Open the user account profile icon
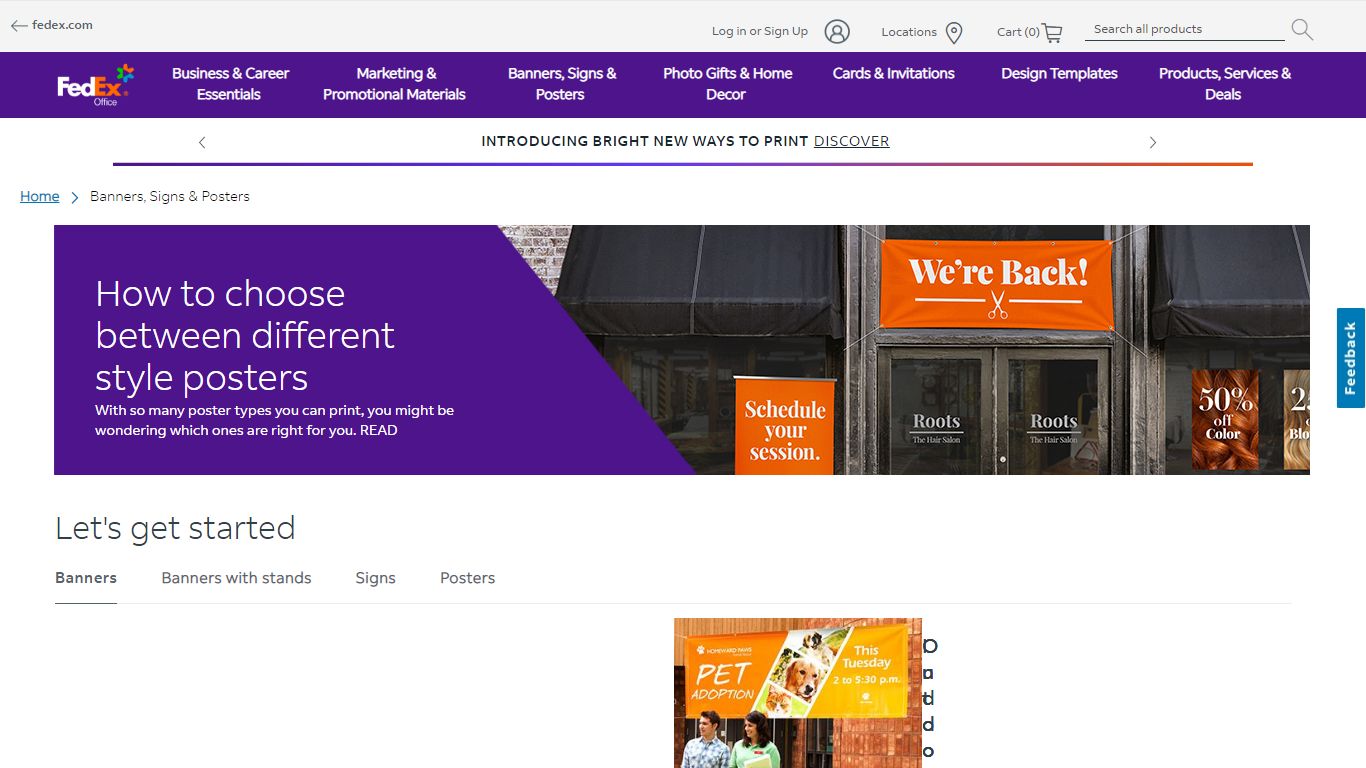This screenshot has height=768, width=1366. tap(837, 32)
